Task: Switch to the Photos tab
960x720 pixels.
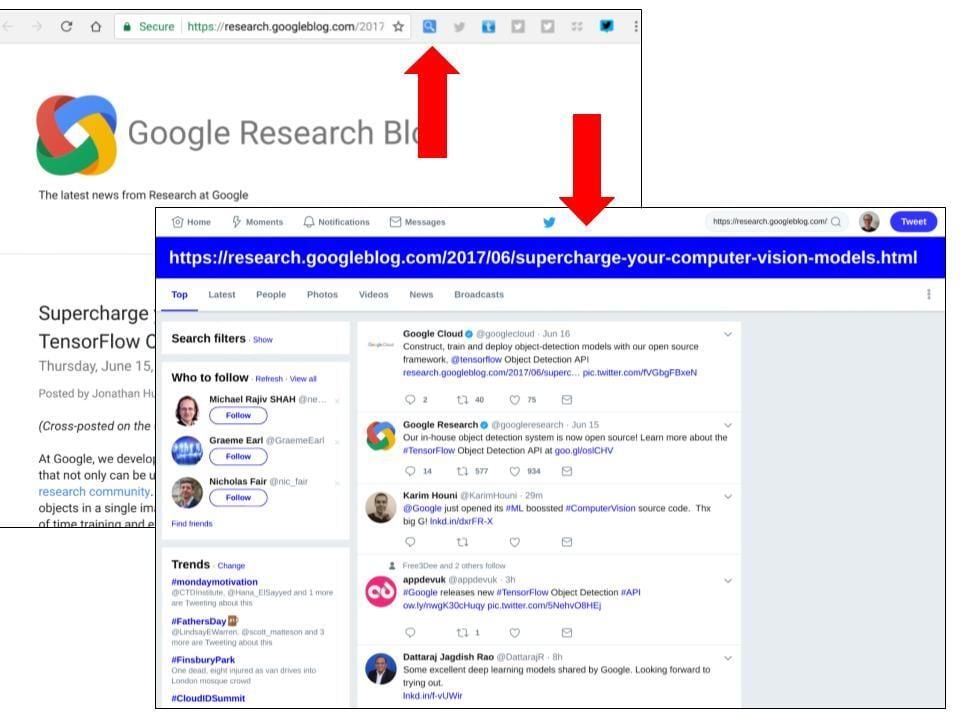Action: (x=322, y=294)
